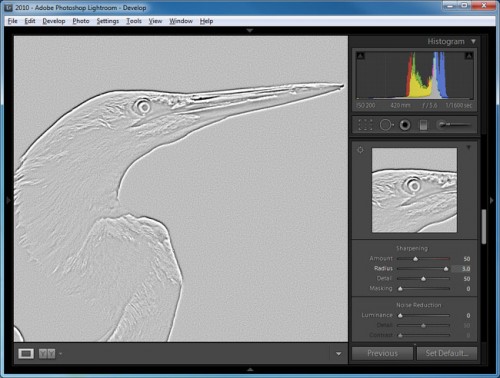
Task: Select the Crop Overlay tool
Action: click(x=365, y=125)
